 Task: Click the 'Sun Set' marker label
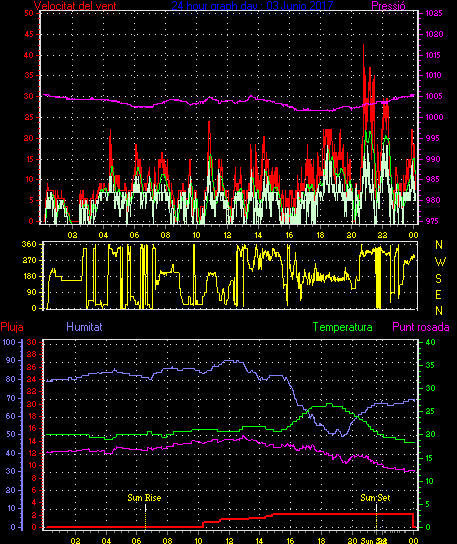coord(375,498)
